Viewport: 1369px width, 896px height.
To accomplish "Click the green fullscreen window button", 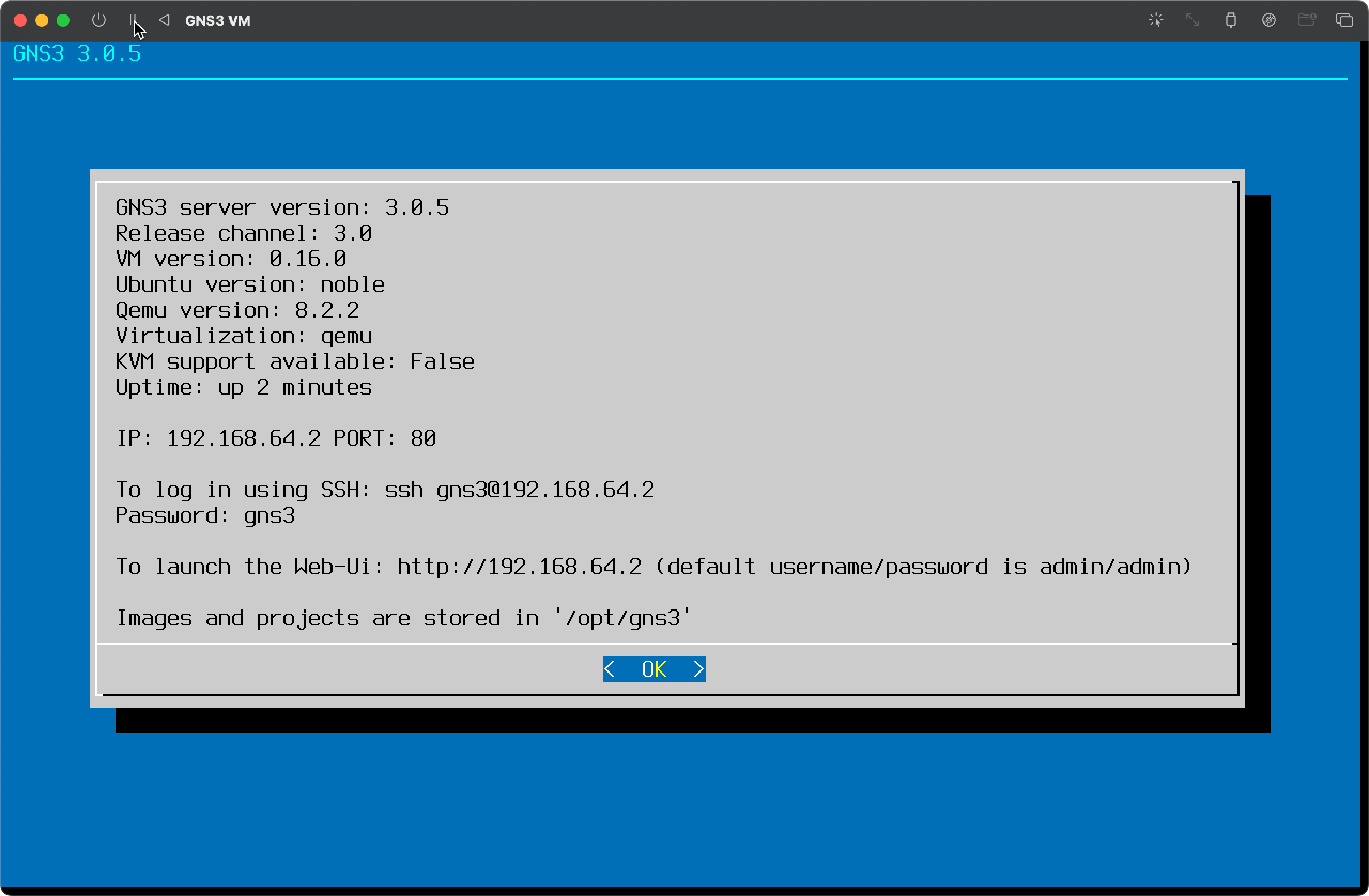I will [x=63, y=21].
